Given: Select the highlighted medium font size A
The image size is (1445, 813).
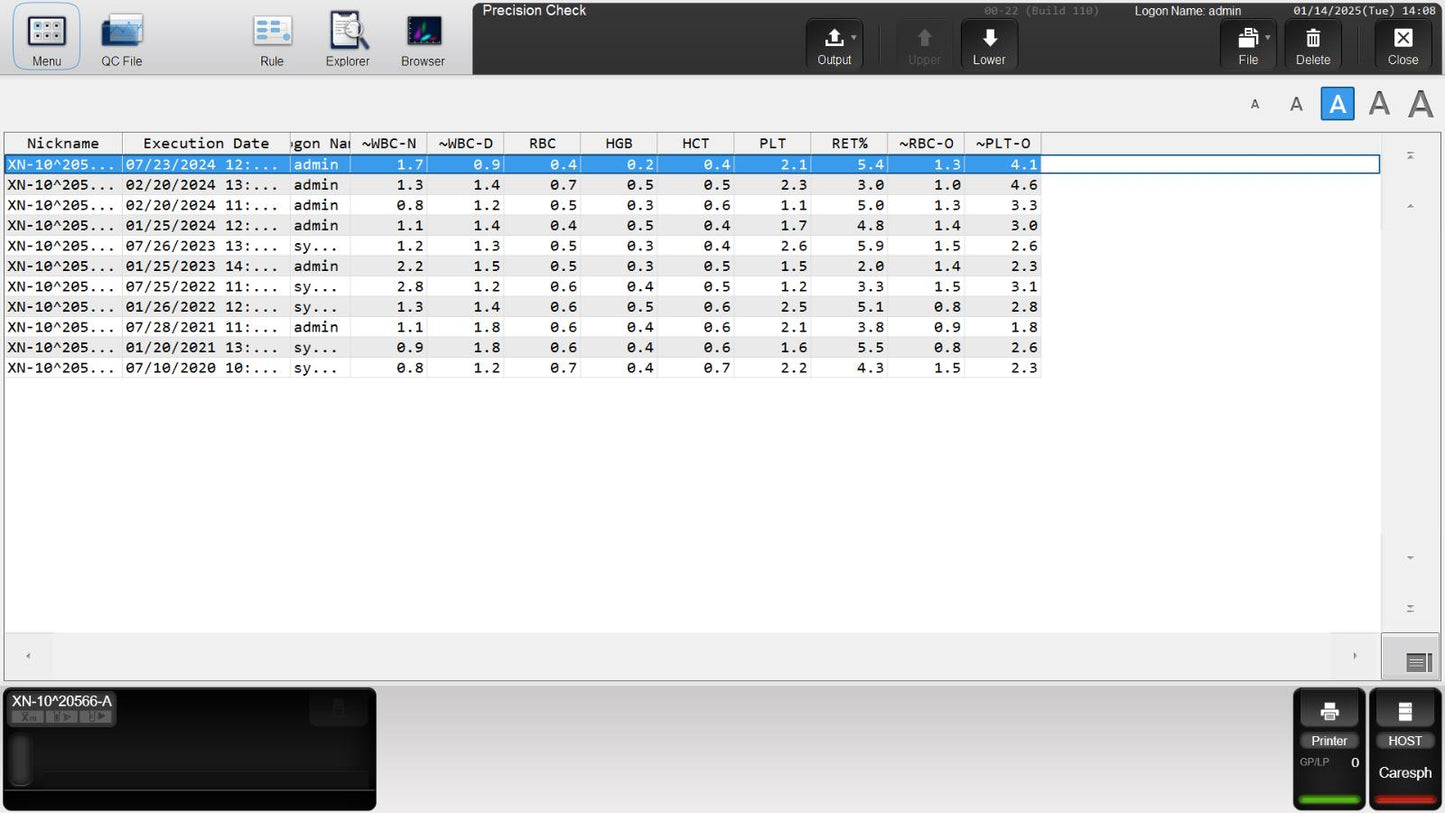Looking at the screenshot, I should click(x=1337, y=104).
